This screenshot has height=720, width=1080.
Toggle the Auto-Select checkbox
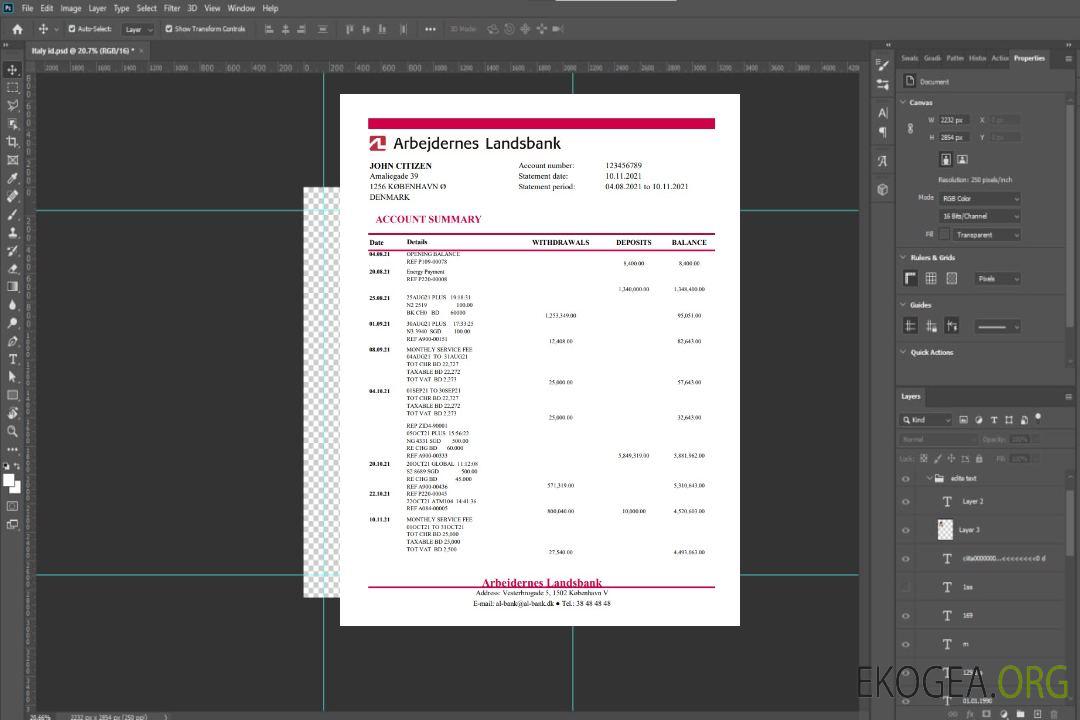[72, 29]
